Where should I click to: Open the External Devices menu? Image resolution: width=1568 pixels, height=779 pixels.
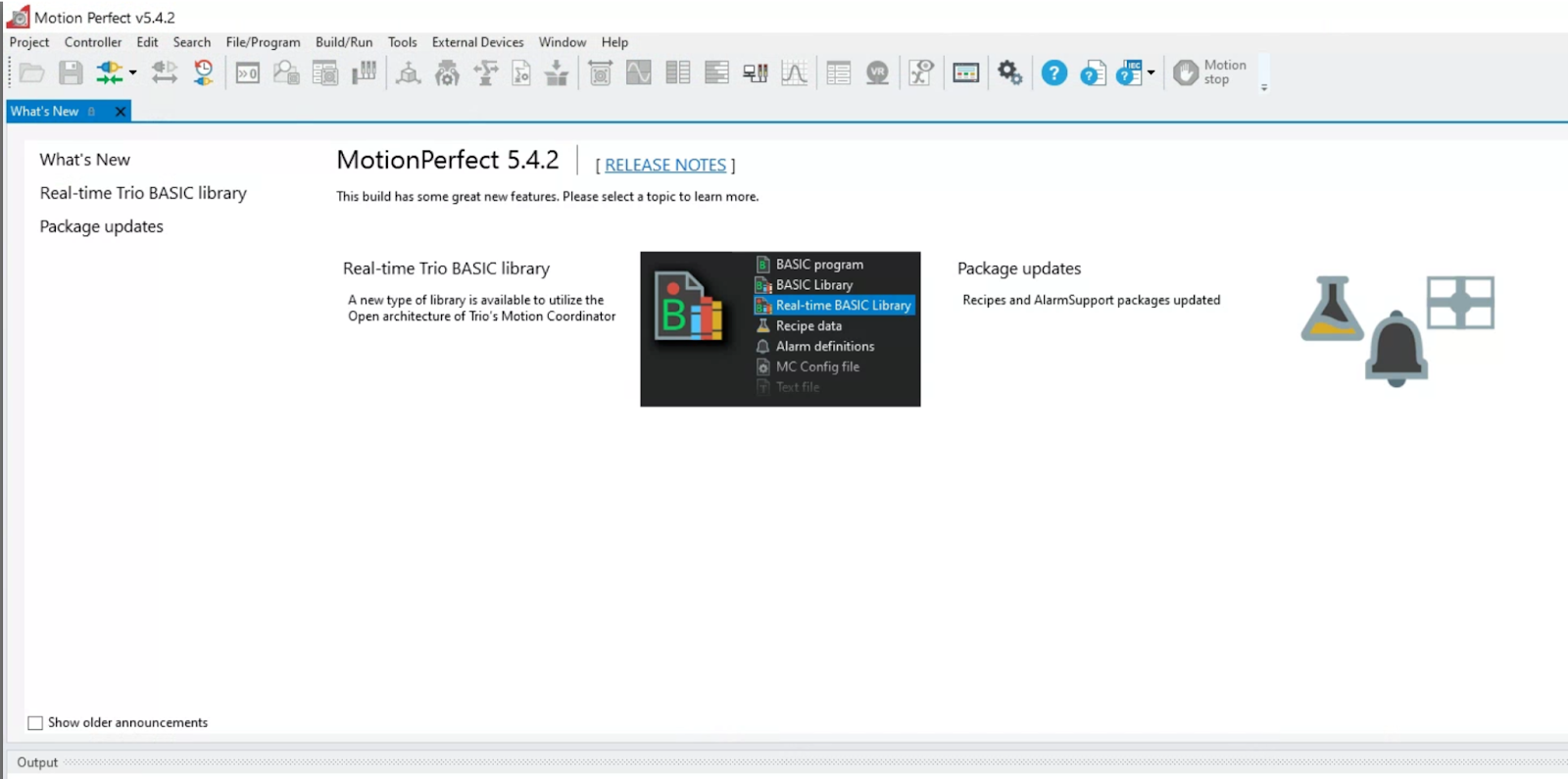tap(477, 42)
